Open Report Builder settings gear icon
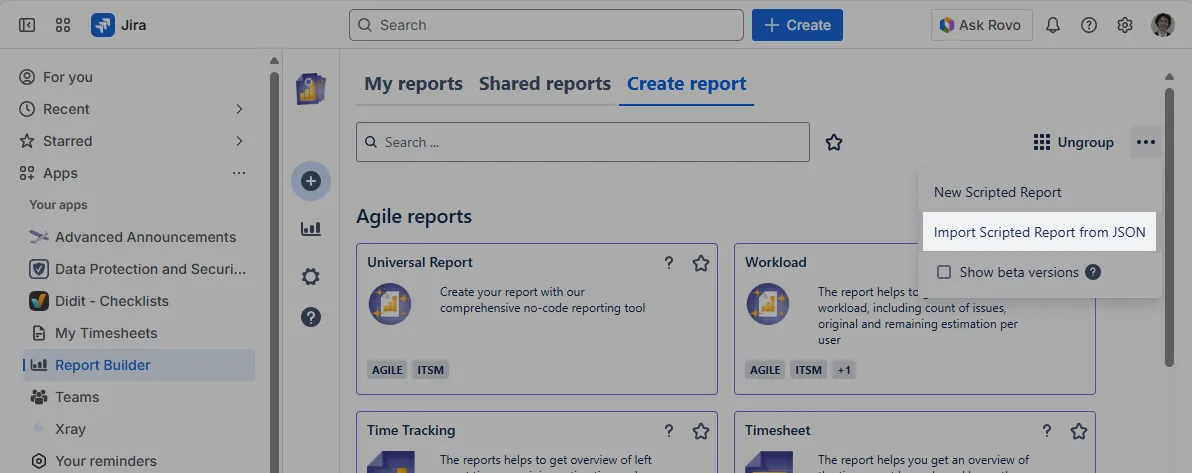1192x473 pixels. tap(311, 276)
